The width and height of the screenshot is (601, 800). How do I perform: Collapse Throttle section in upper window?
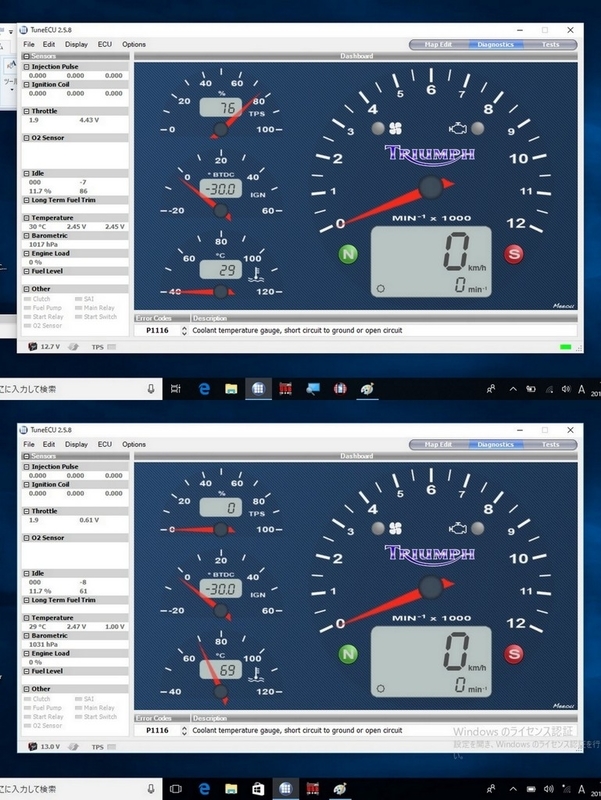coord(27,111)
